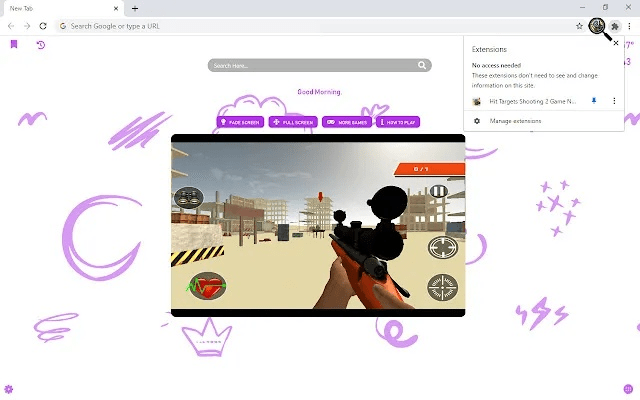Tap the lower crosshair fire button
The width and height of the screenshot is (640, 400).
click(443, 287)
